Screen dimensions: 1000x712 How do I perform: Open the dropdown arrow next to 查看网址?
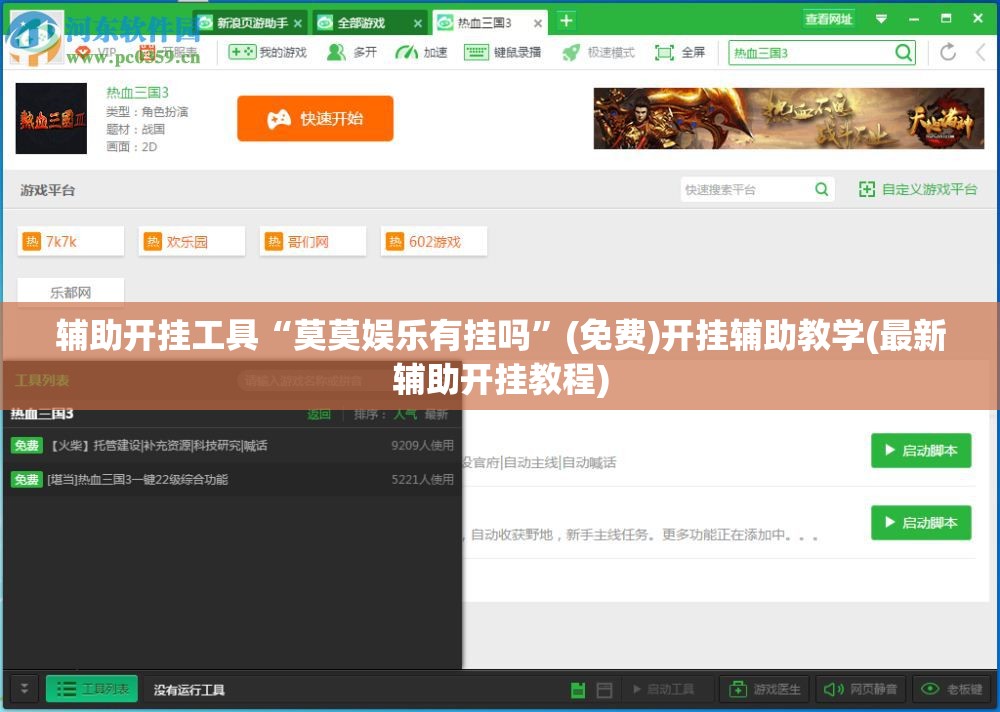point(881,19)
